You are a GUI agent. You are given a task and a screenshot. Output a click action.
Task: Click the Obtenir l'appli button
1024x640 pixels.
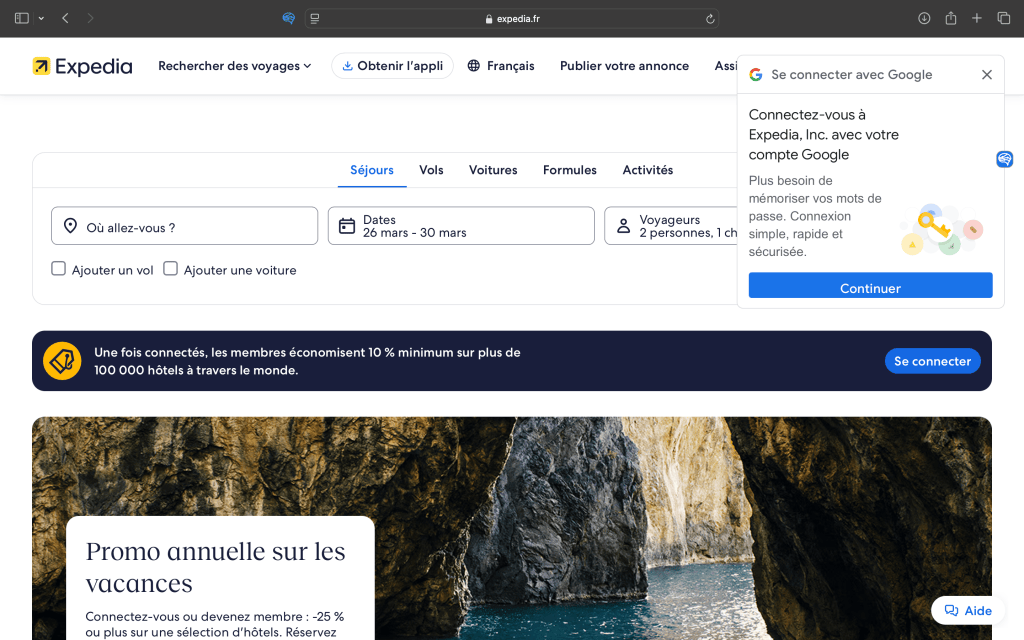tap(392, 66)
